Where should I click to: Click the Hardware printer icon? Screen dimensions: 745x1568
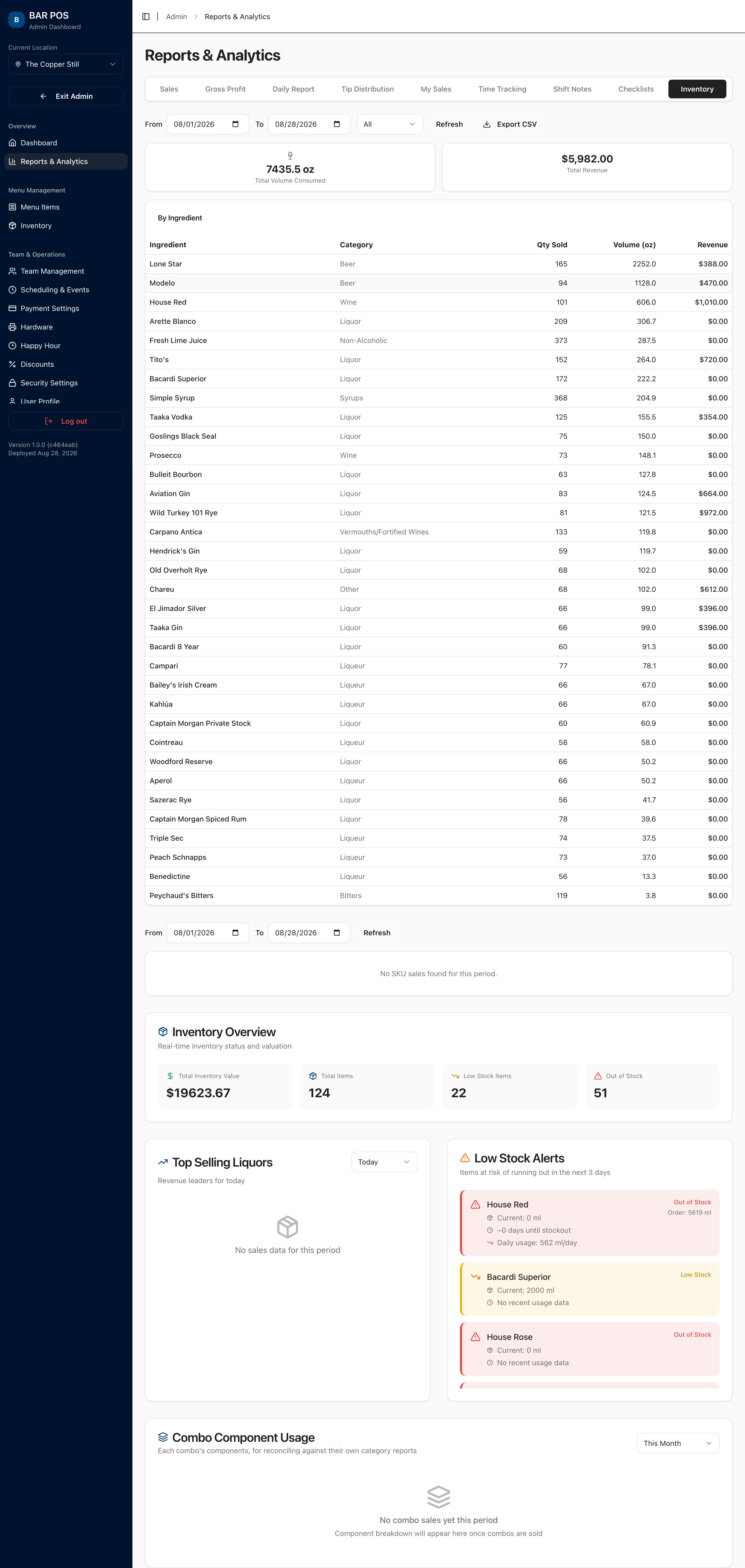tap(12, 327)
